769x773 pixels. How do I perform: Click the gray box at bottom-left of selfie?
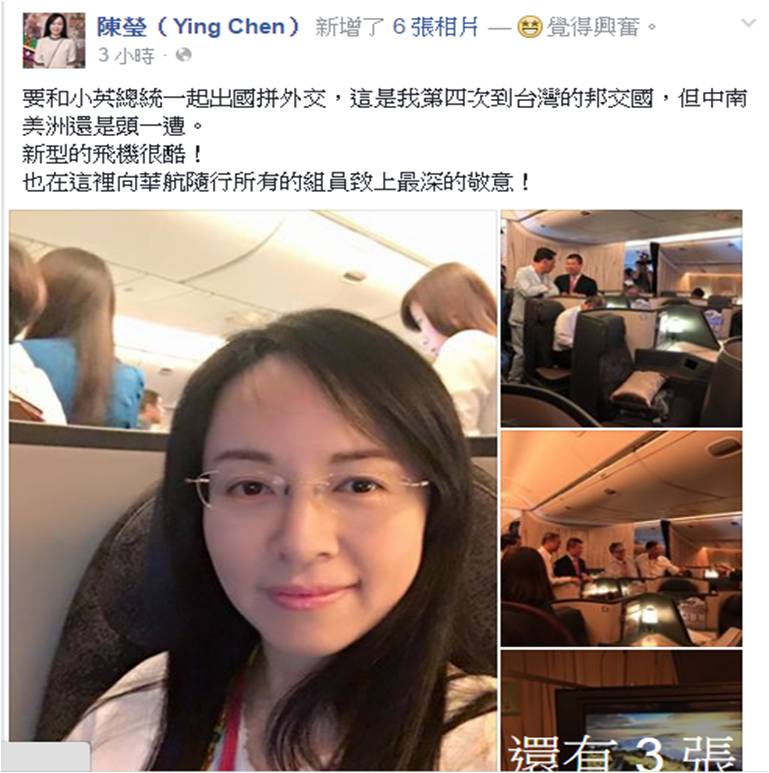click(49, 756)
